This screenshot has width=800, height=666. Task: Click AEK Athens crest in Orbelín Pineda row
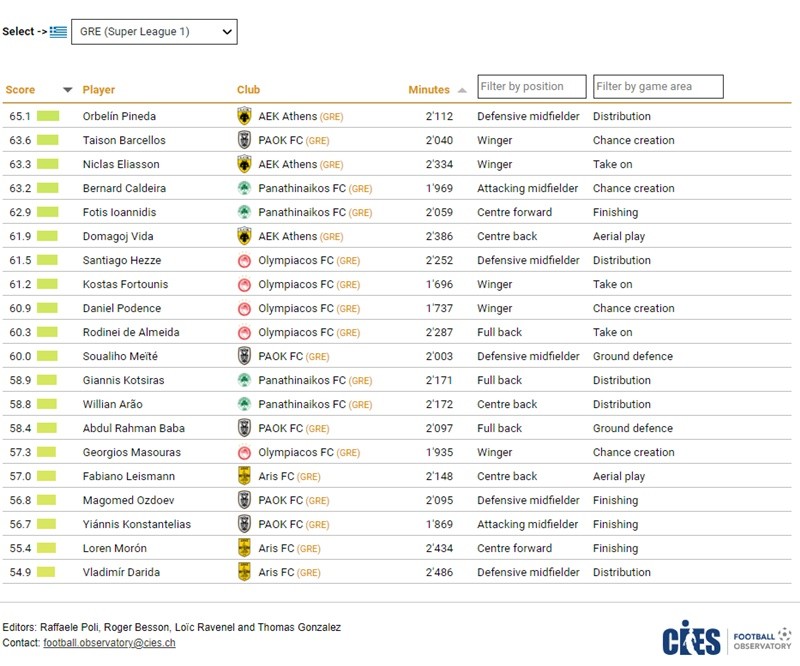tap(244, 116)
